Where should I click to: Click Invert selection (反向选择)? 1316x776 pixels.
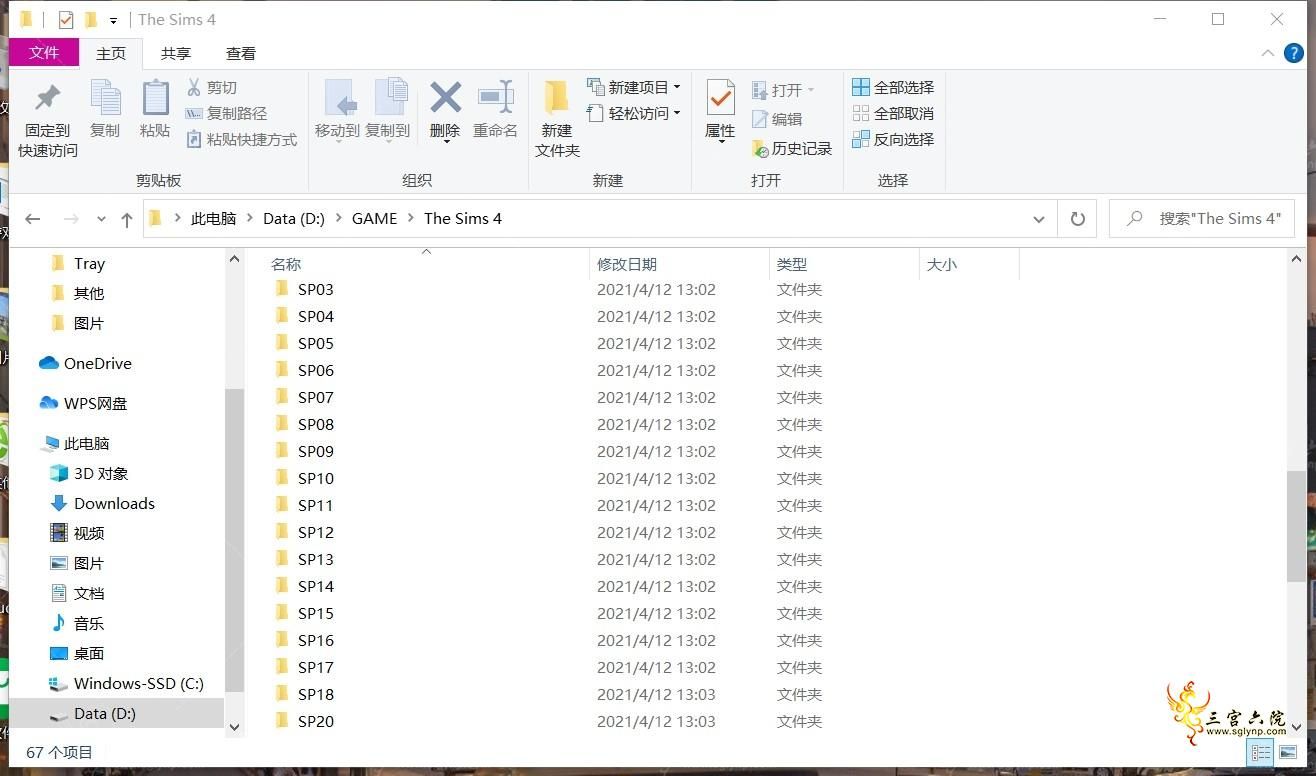[x=893, y=139]
